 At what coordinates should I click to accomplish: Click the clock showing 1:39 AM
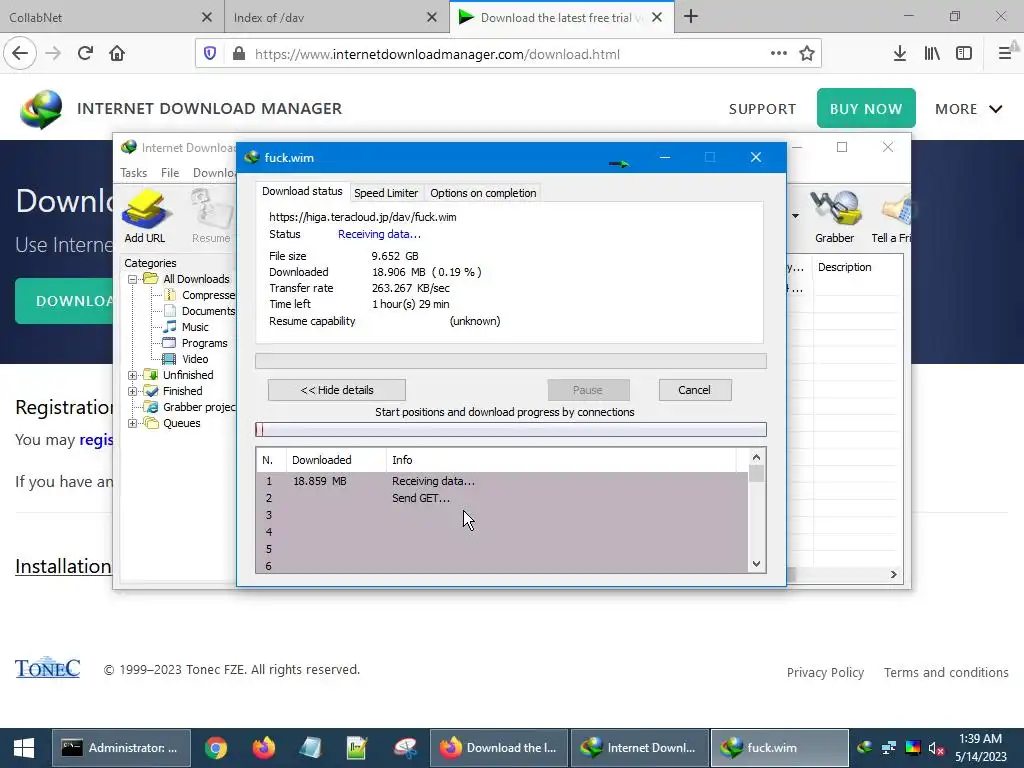[980, 739]
